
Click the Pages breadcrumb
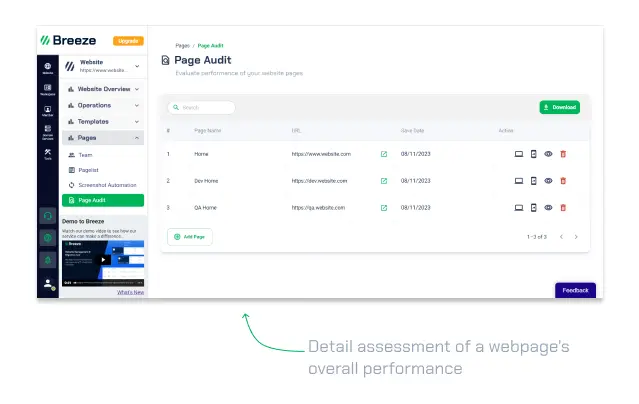(183, 46)
